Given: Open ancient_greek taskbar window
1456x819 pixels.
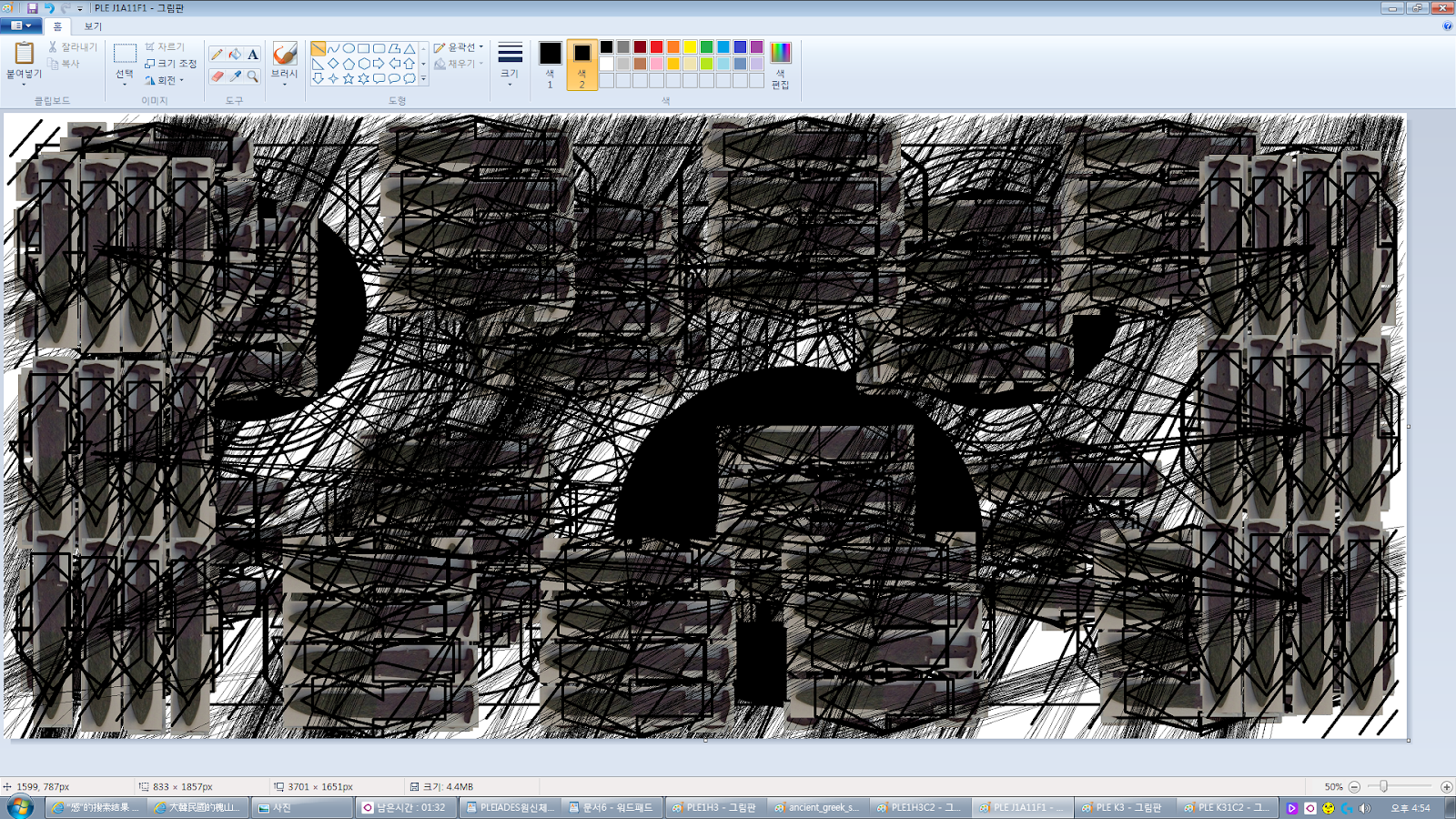Looking at the screenshot, I should (x=817, y=807).
